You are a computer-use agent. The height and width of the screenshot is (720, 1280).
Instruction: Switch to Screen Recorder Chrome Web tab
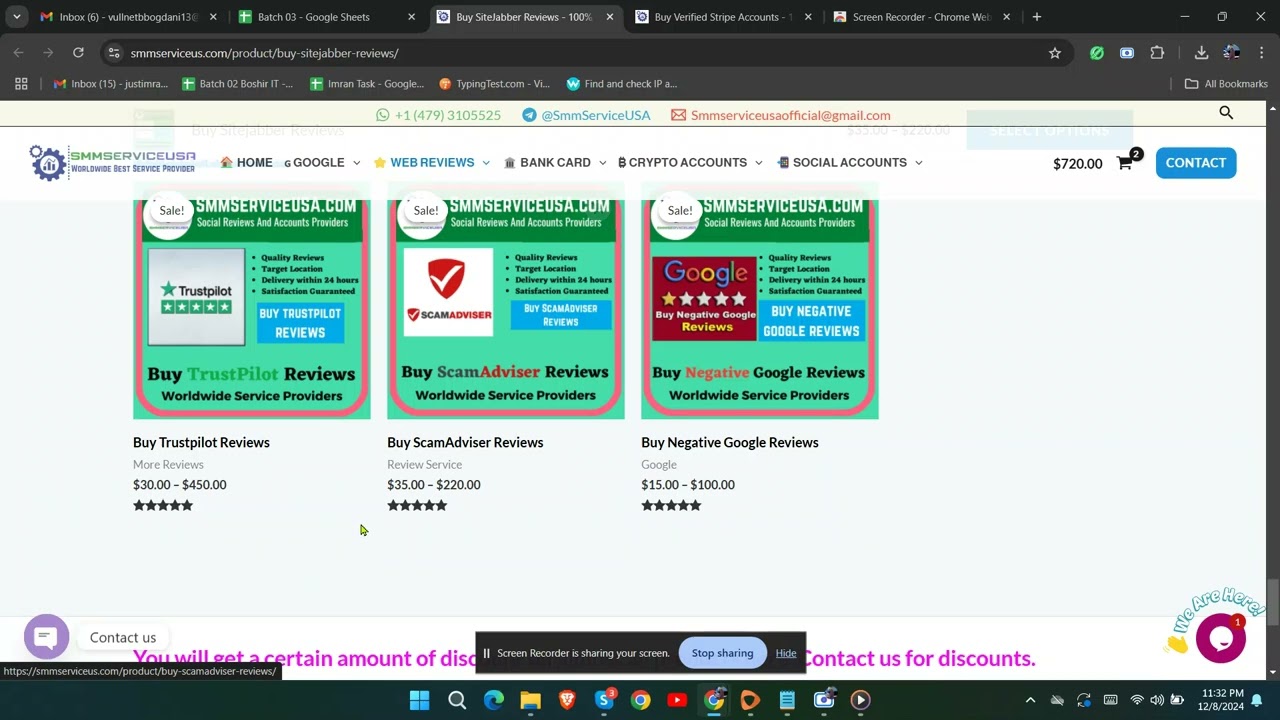(921, 17)
